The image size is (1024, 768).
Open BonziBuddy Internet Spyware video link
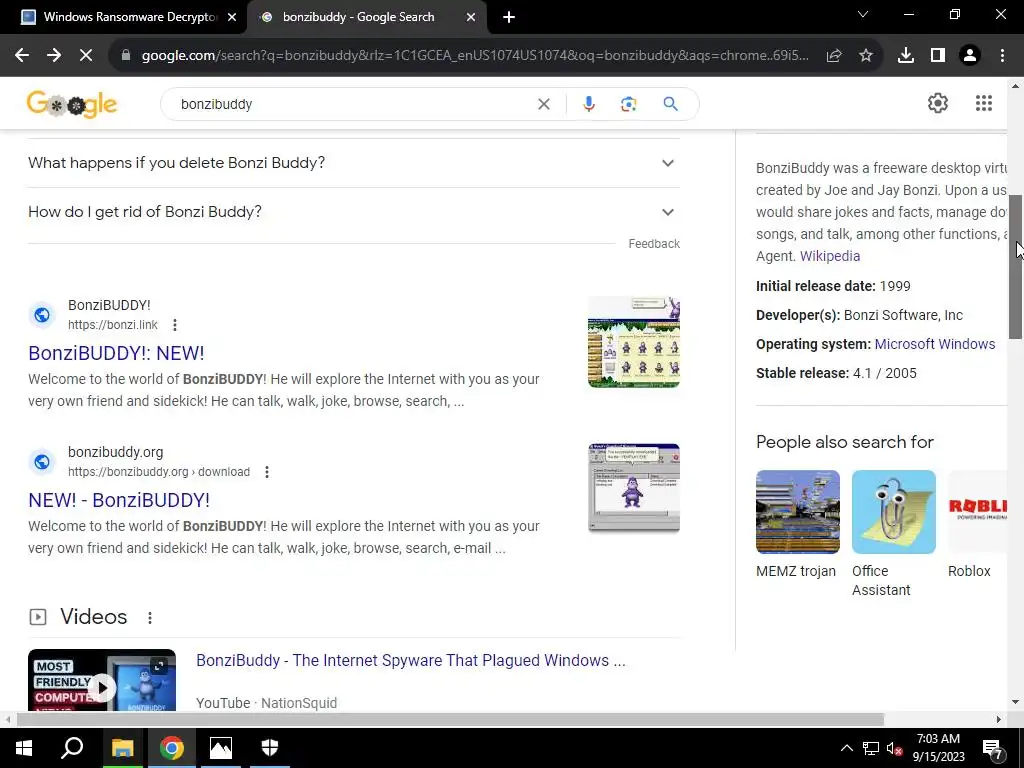click(x=411, y=660)
